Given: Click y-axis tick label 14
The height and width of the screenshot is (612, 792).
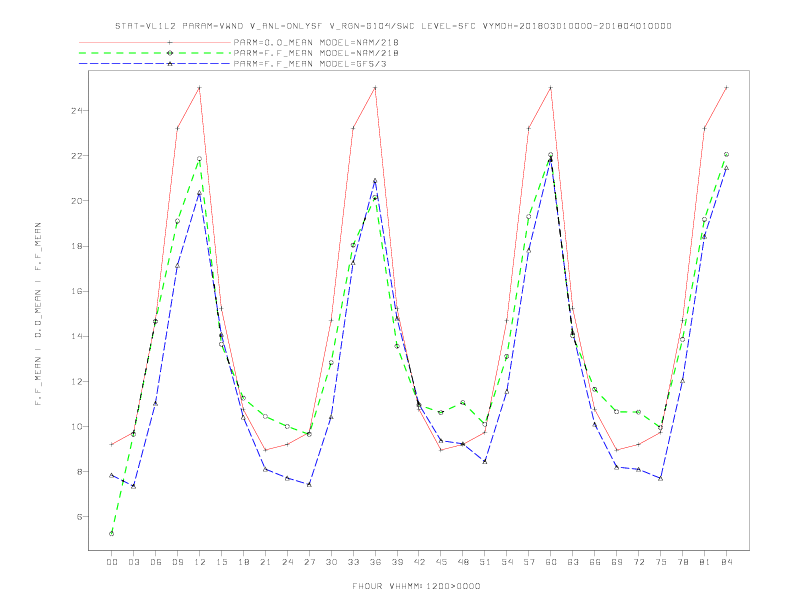Looking at the screenshot, I should (77, 336).
